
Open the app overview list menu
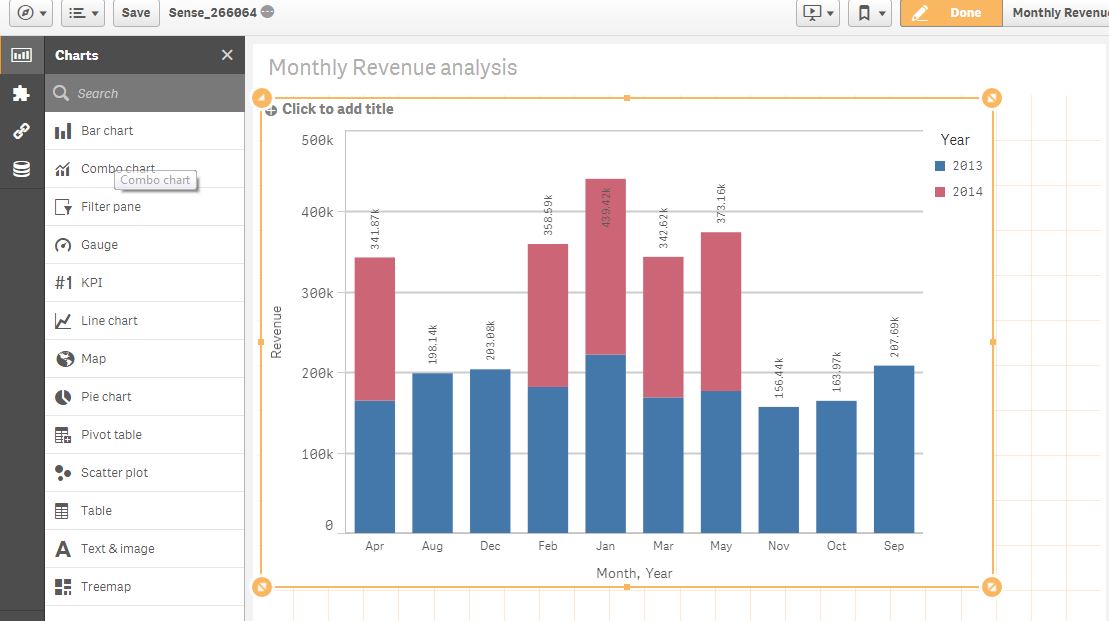81,14
